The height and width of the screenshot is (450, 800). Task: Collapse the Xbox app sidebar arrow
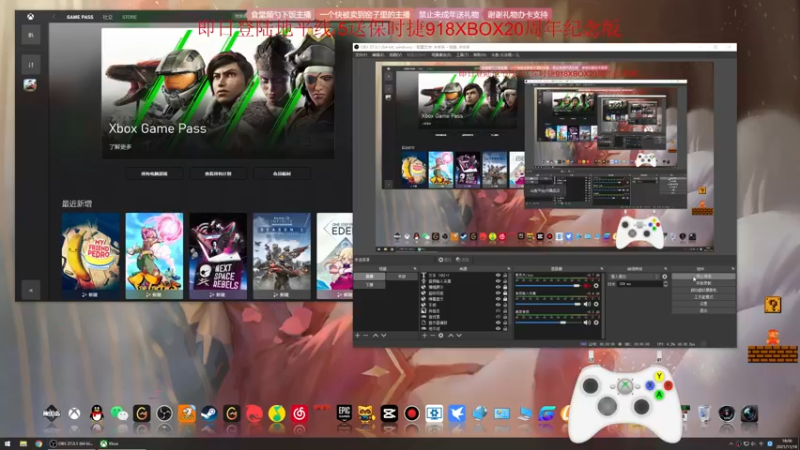[x=31, y=290]
